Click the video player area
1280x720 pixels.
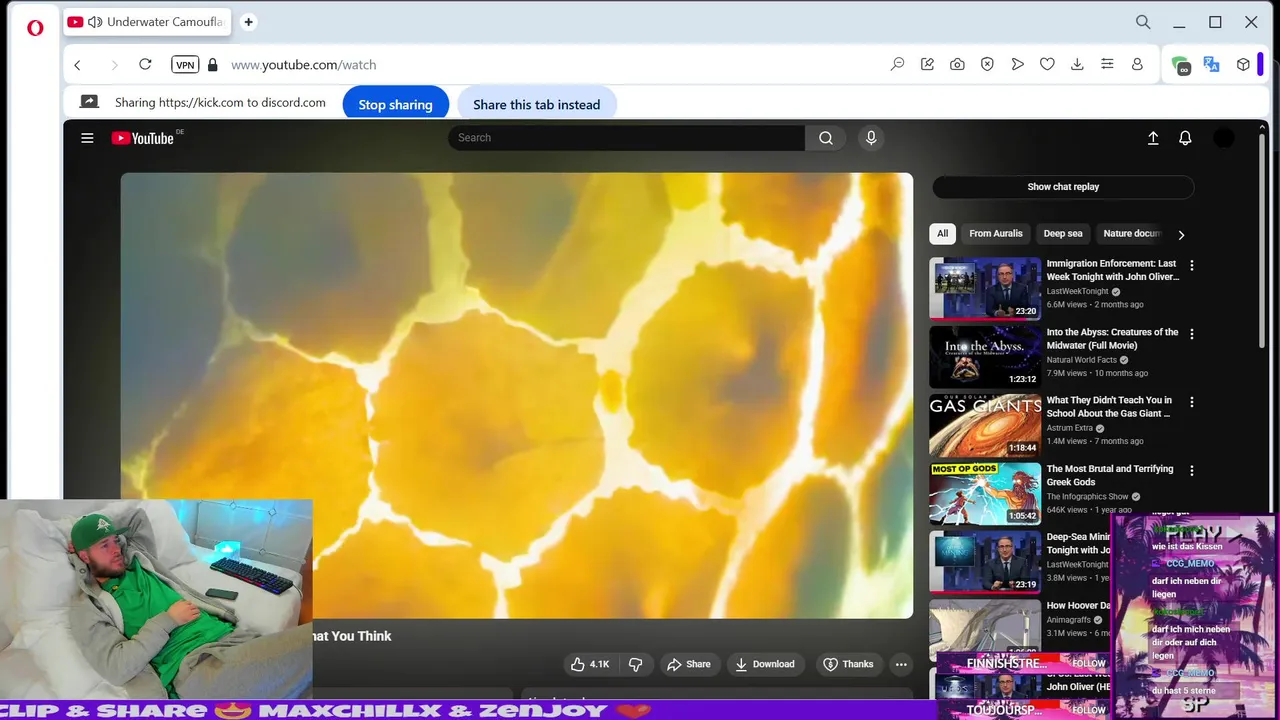pos(517,396)
